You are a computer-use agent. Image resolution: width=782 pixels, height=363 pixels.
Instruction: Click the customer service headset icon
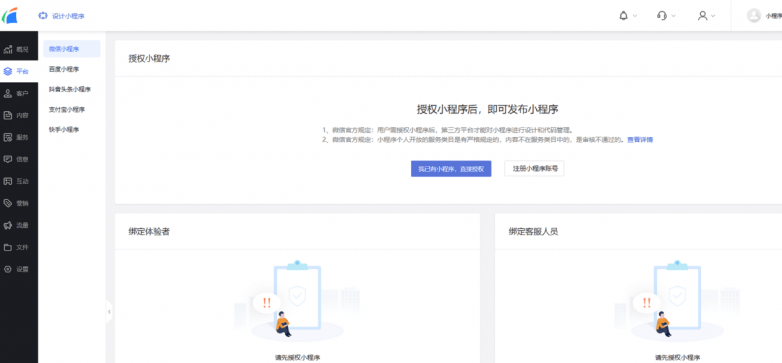(x=662, y=15)
